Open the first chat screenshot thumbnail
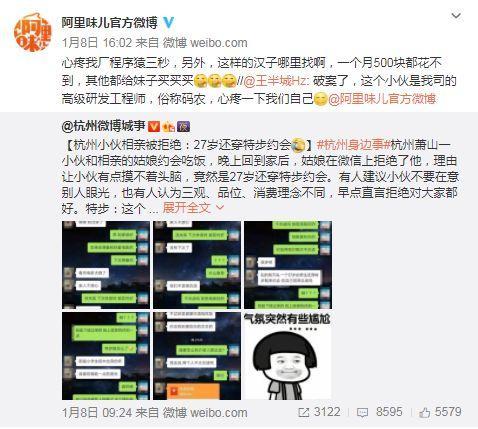Viewport: 478px width, 429px height. (x=106, y=265)
